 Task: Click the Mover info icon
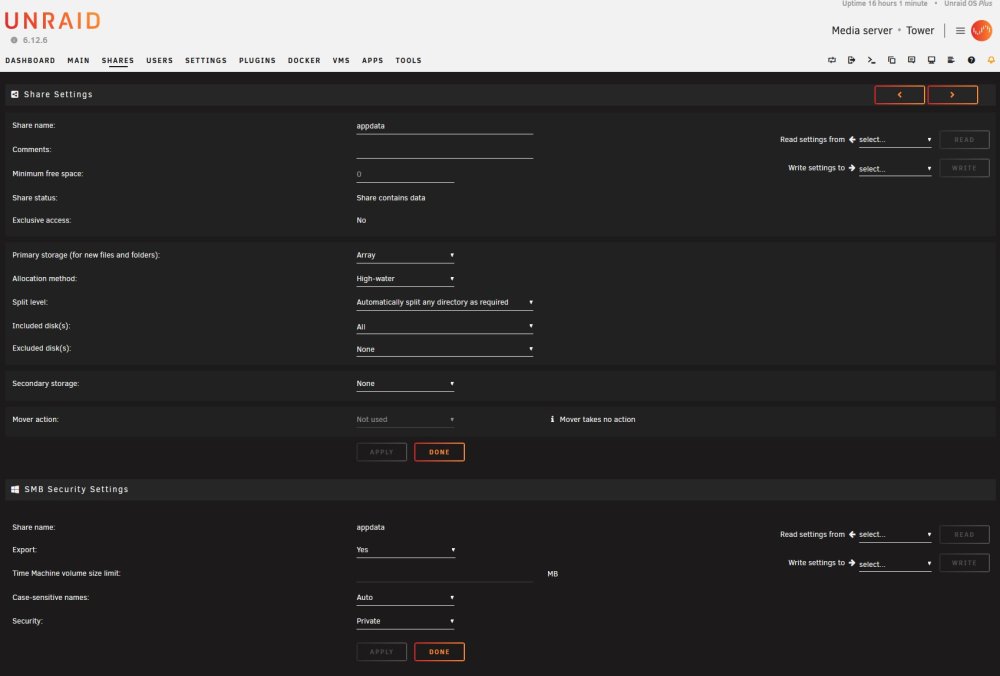click(x=552, y=419)
